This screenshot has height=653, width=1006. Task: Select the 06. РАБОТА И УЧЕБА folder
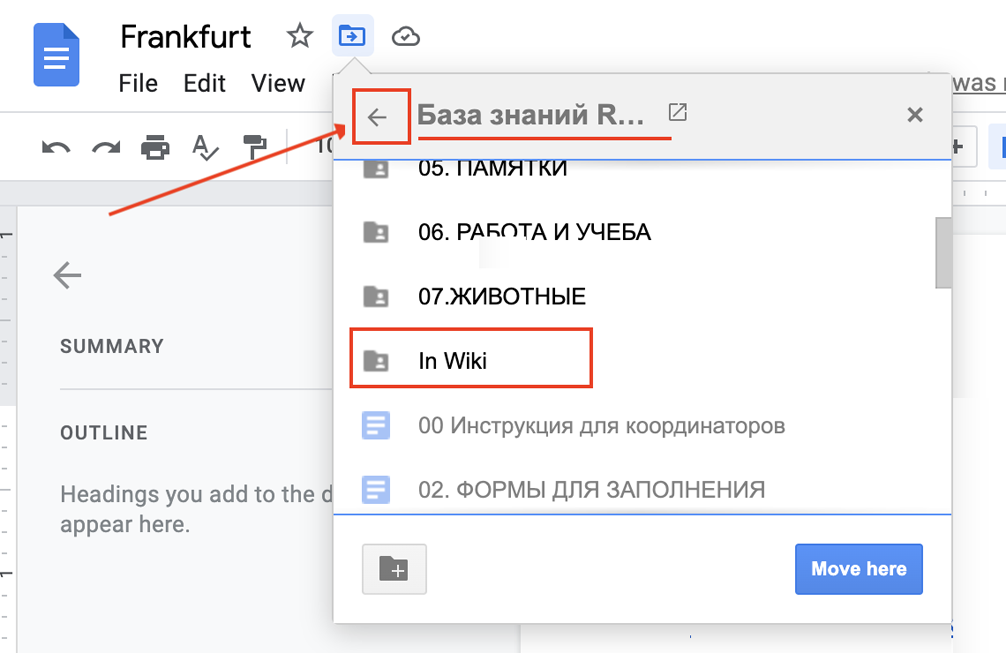click(534, 232)
